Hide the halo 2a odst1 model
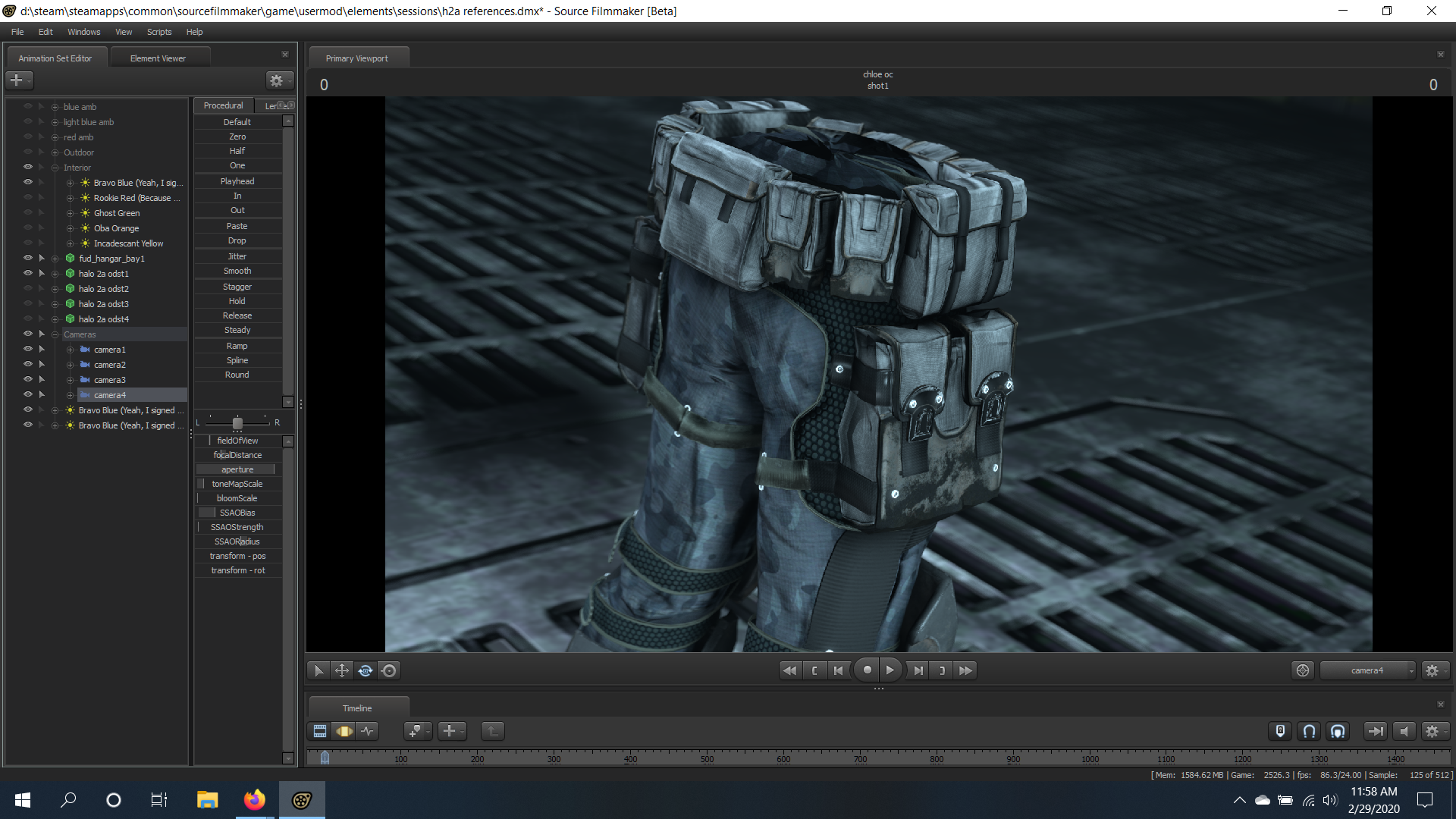Viewport: 1456px width, 819px height. 28,273
